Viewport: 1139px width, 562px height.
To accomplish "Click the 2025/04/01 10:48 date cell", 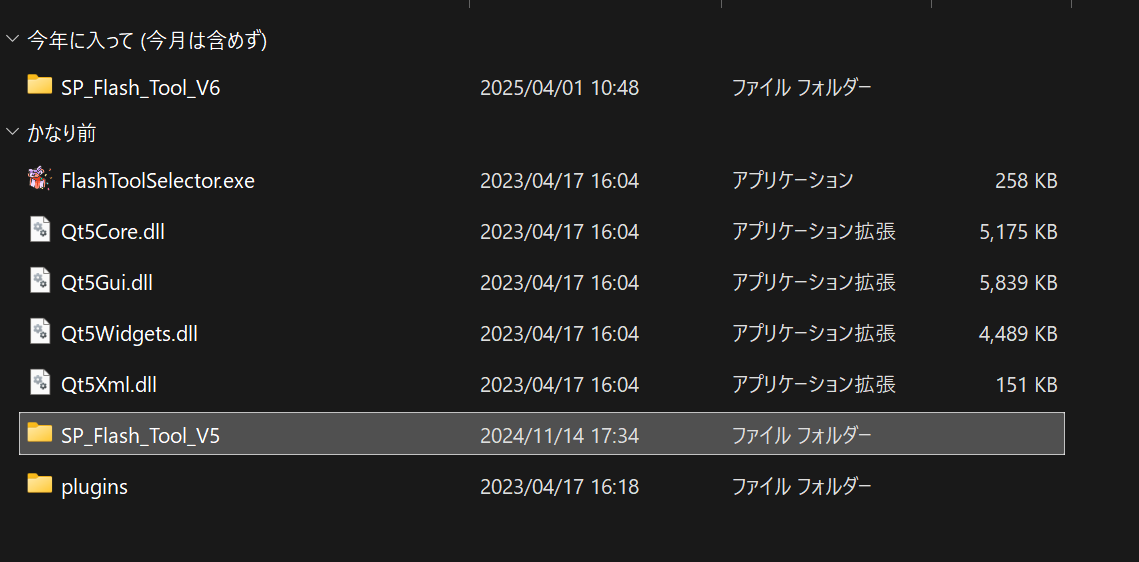I will (559, 88).
